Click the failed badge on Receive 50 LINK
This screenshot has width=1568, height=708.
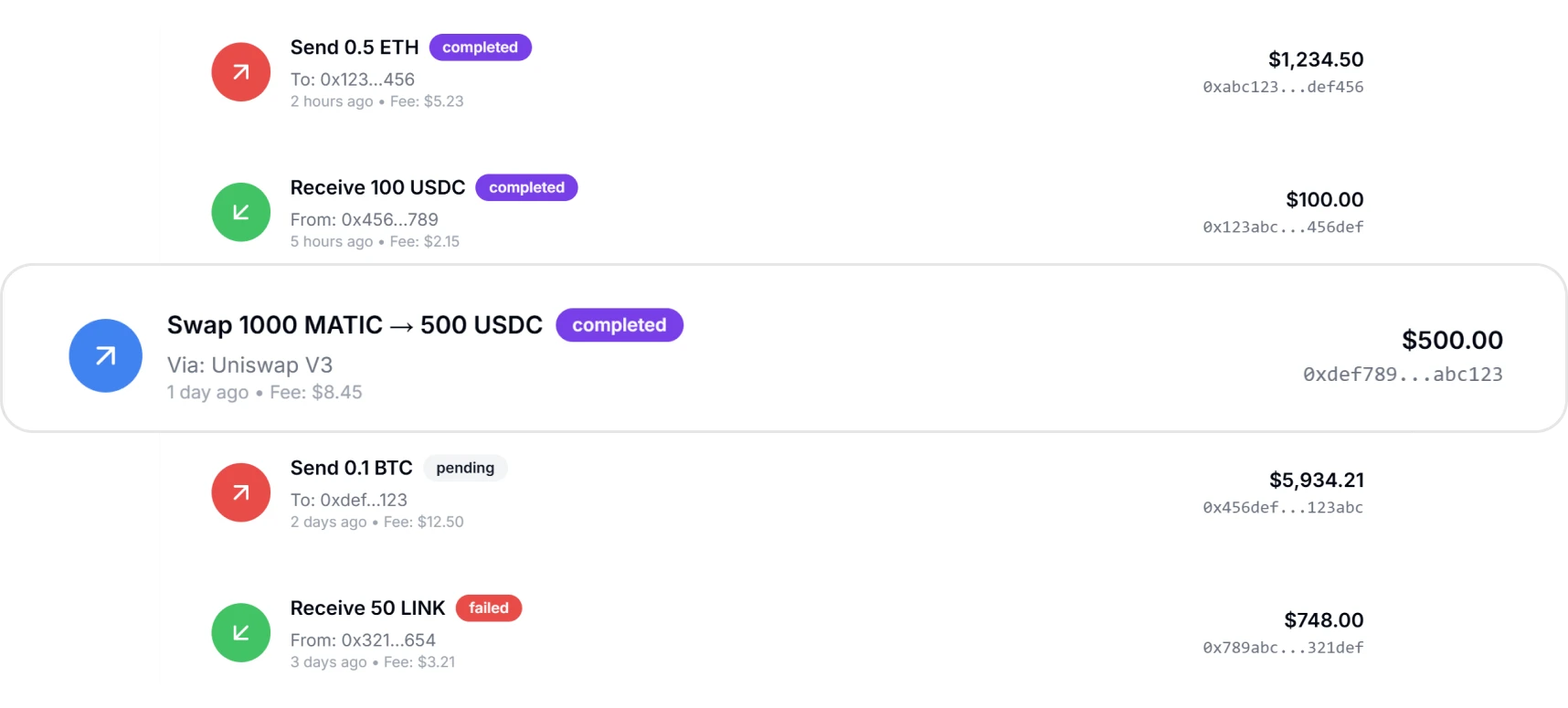pyautogui.click(x=488, y=608)
